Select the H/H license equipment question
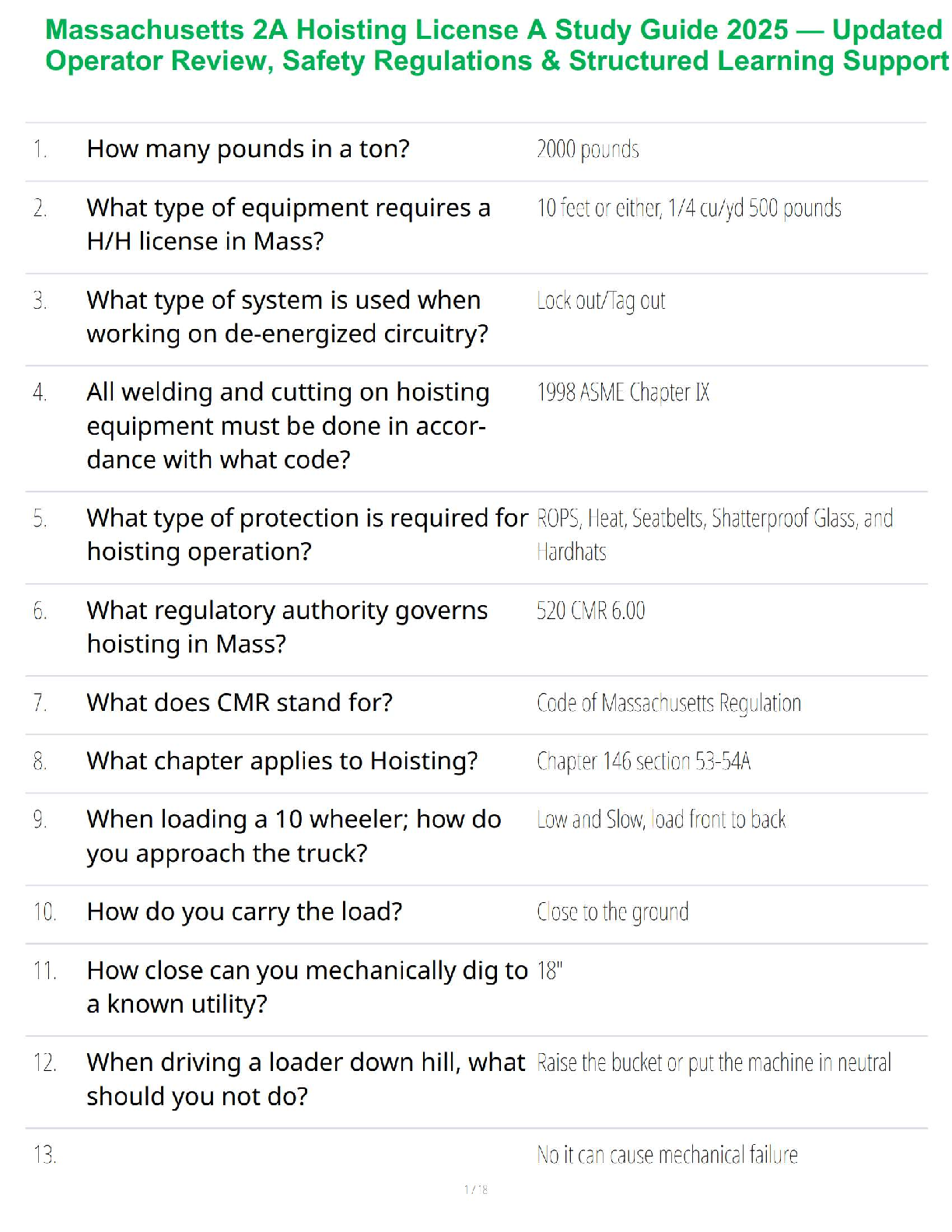 [x=288, y=224]
